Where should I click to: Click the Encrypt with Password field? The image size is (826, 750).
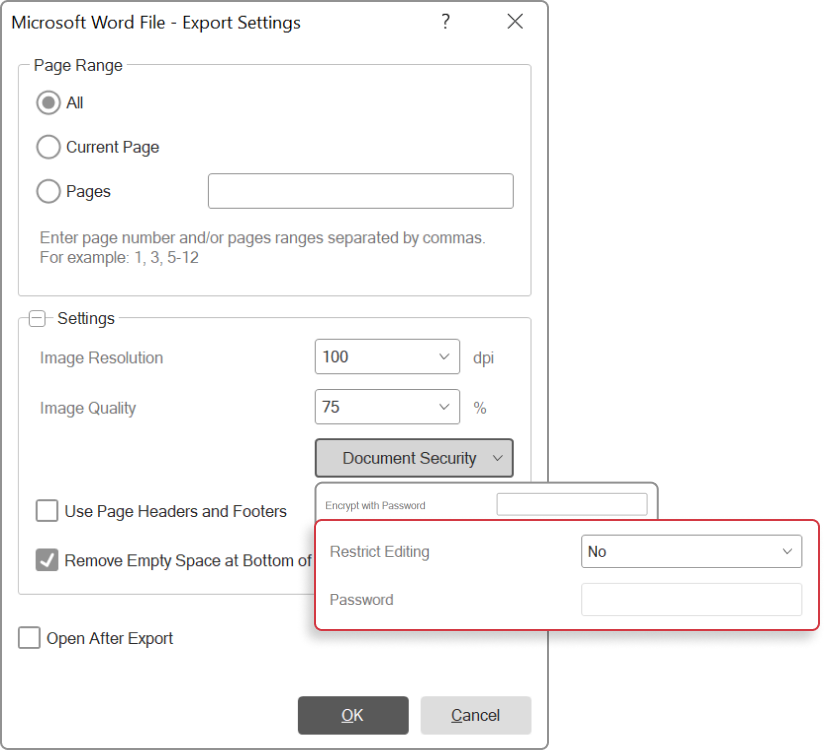click(x=571, y=505)
